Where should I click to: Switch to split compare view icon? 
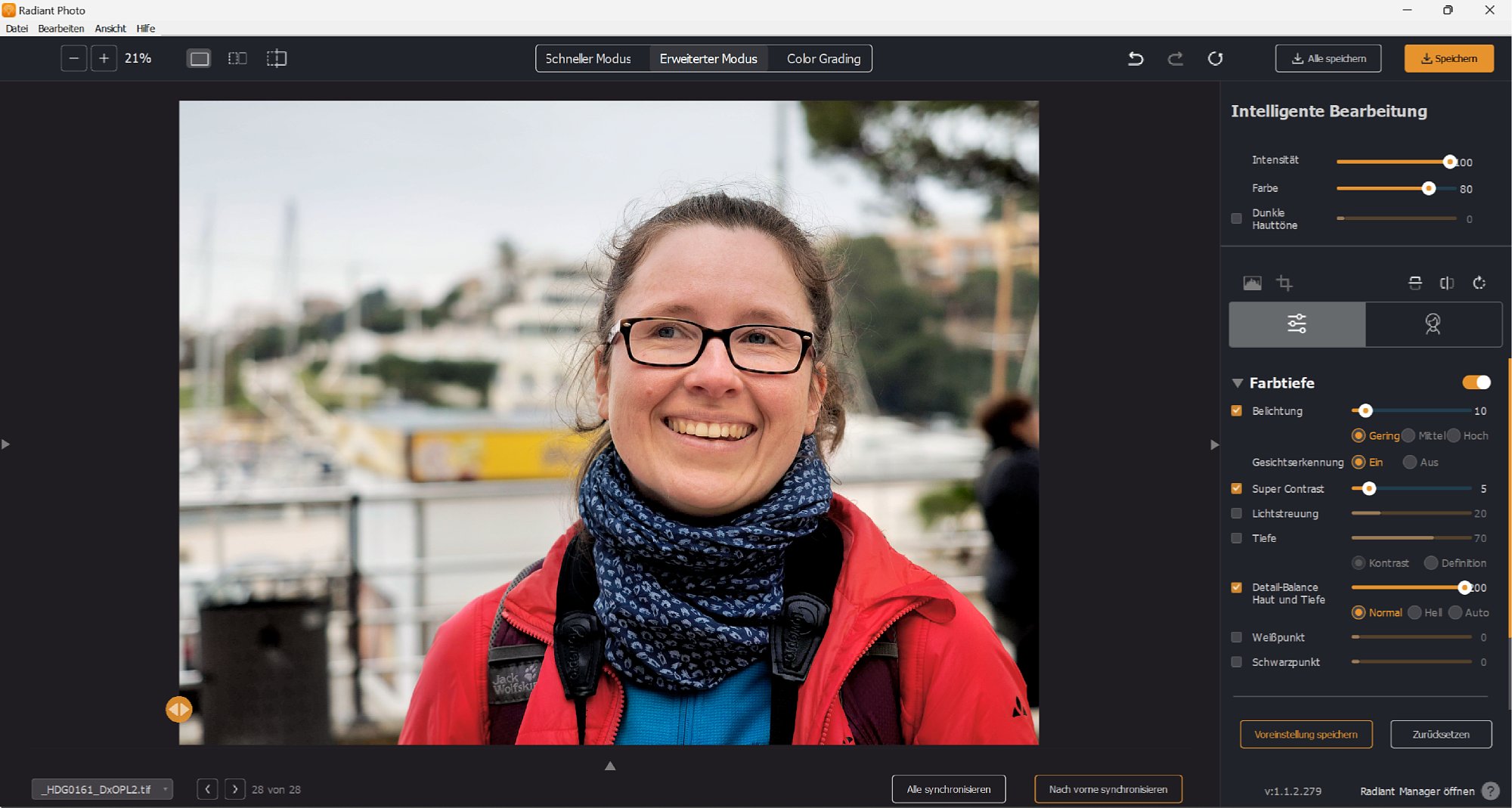[237, 58]
